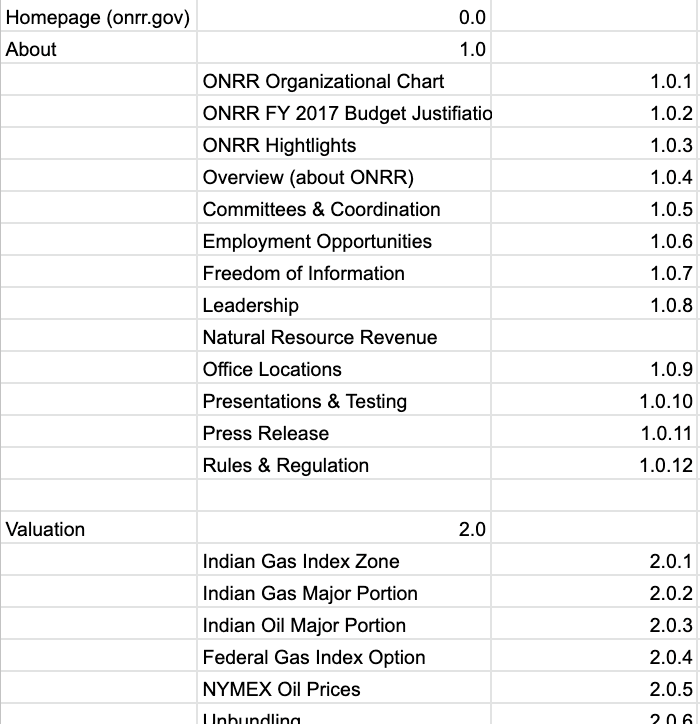Click the cell containing 1.0.12
The height and width of the screenshot is (724, 700).
[595, 465]
